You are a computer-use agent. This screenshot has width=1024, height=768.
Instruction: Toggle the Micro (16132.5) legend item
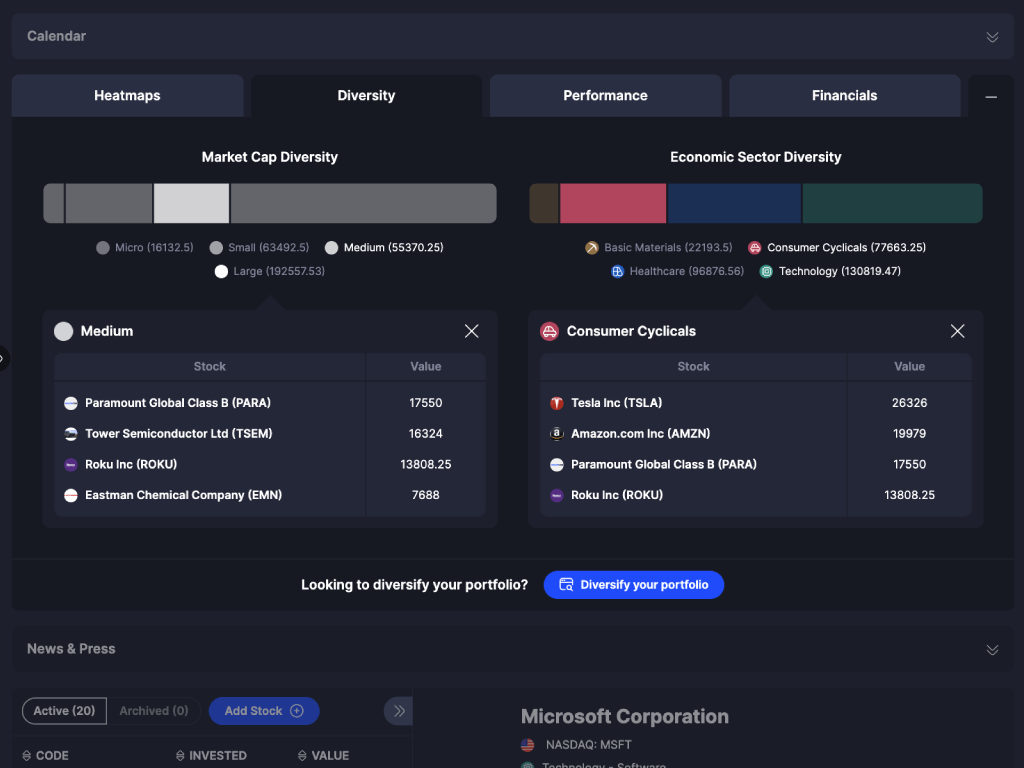click(145, 248)
